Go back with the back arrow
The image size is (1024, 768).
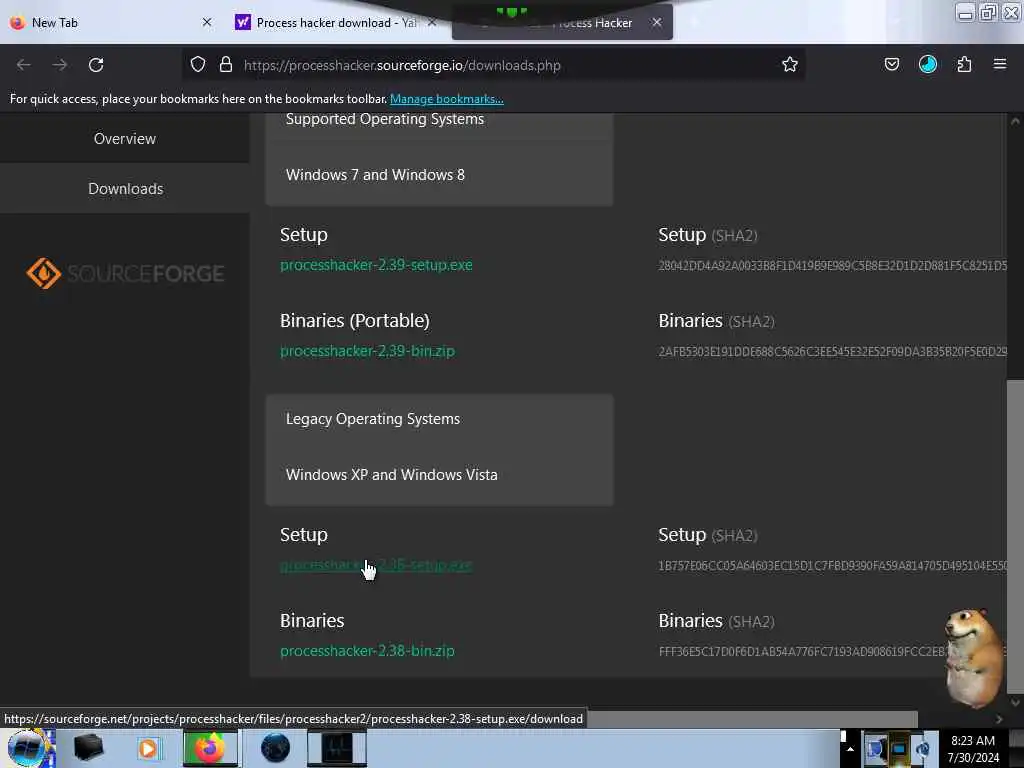pos(24,65)
